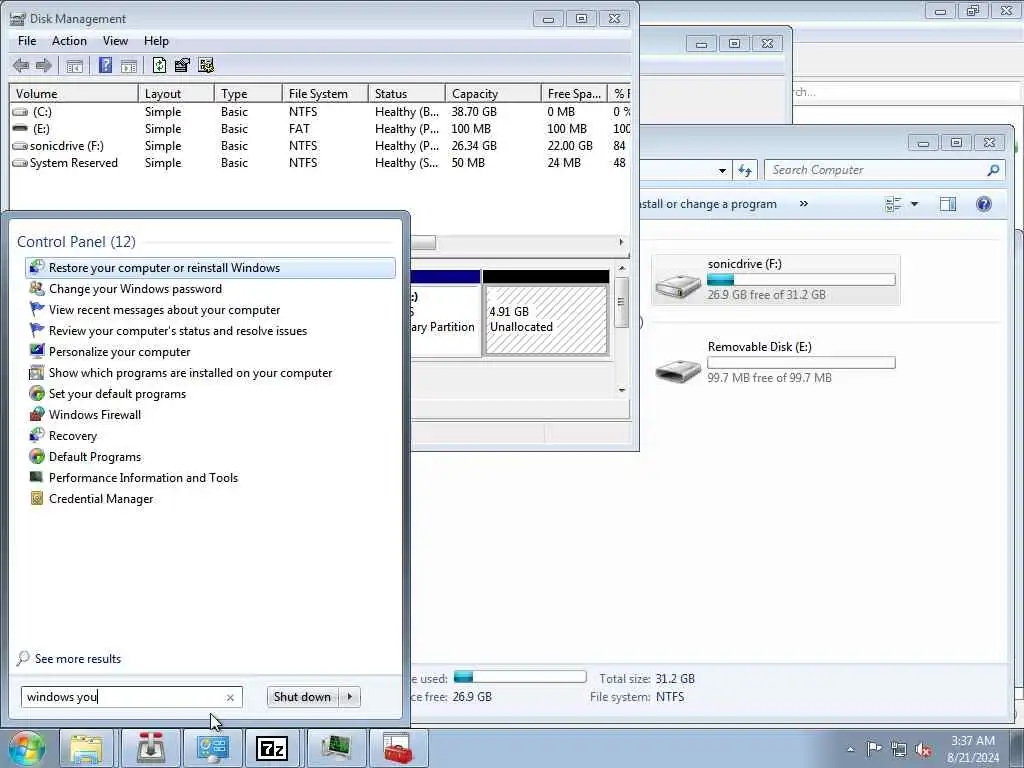Sort by the Volume column header
The width and height of the screenshot is (1024, 768).
[73, 93]
